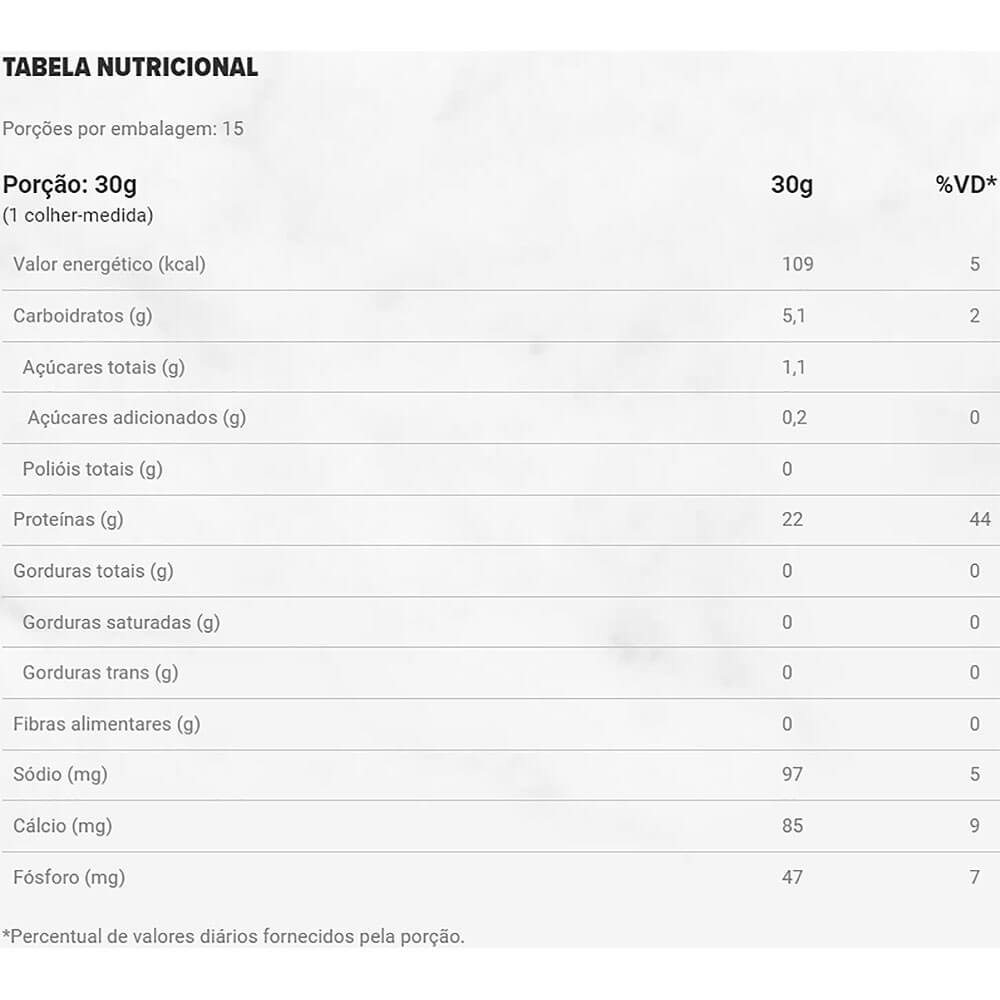Click the bold Porção: 30g label

click(70, 186)
